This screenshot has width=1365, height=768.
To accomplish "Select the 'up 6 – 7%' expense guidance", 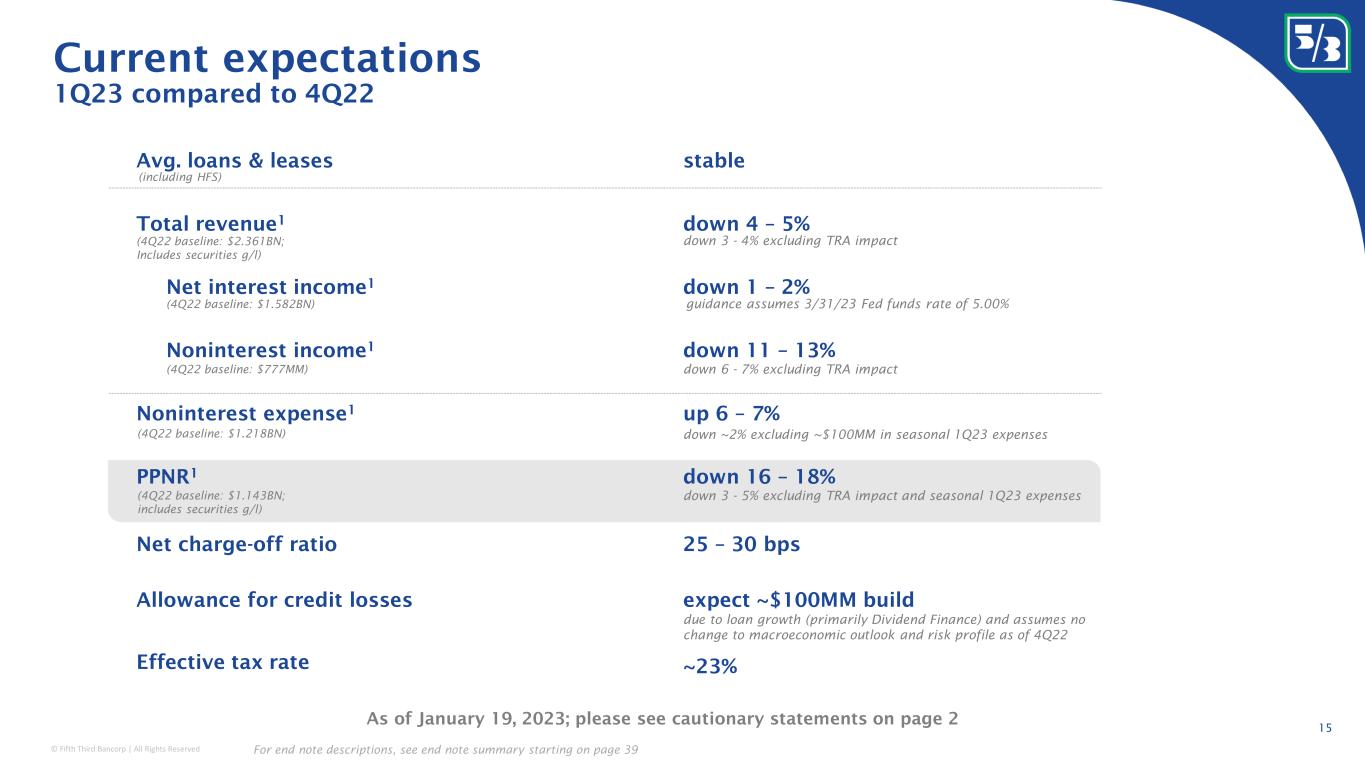I will click(x=731, y=414).
